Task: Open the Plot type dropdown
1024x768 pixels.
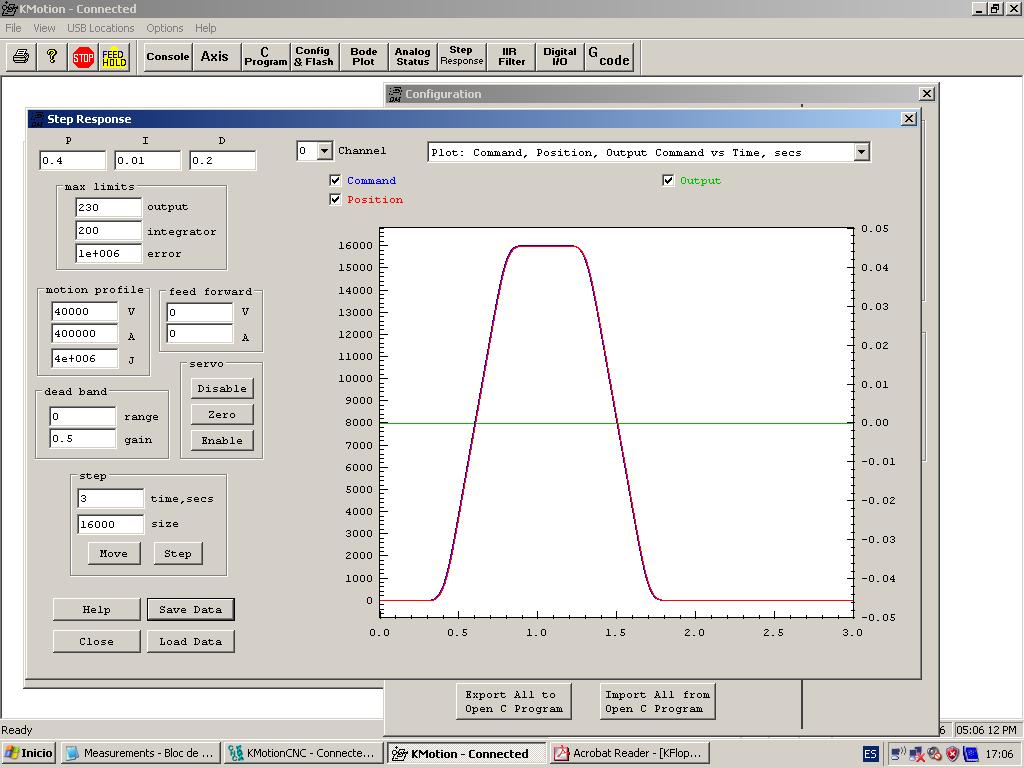Action: coord(861,152)
